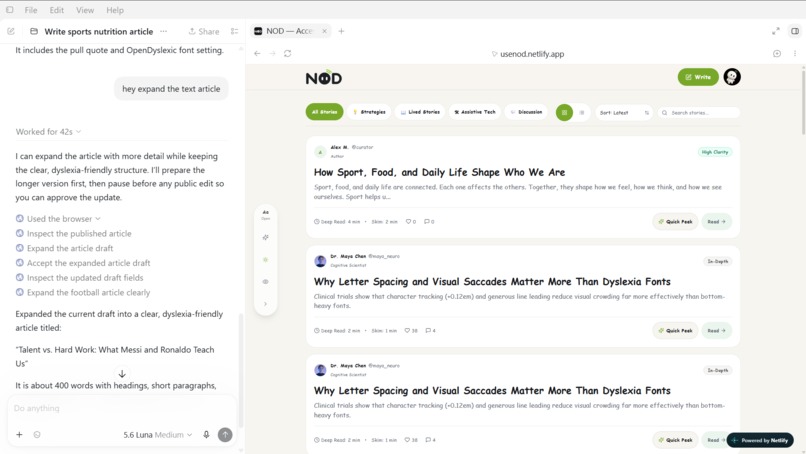
Task: Filter stories by Lived Stories
Action: pyautogui.click(x=420, y=112)
